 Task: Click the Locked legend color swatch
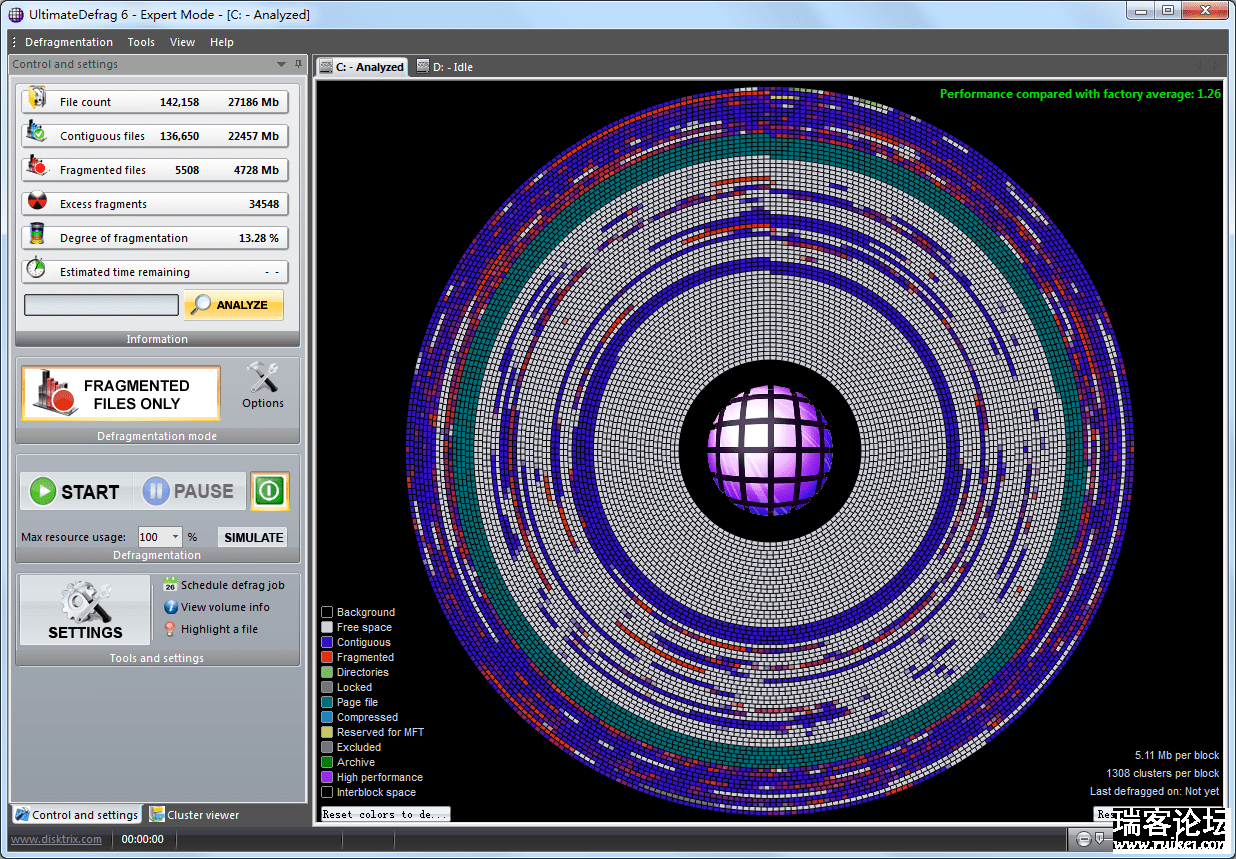(327, 687)
